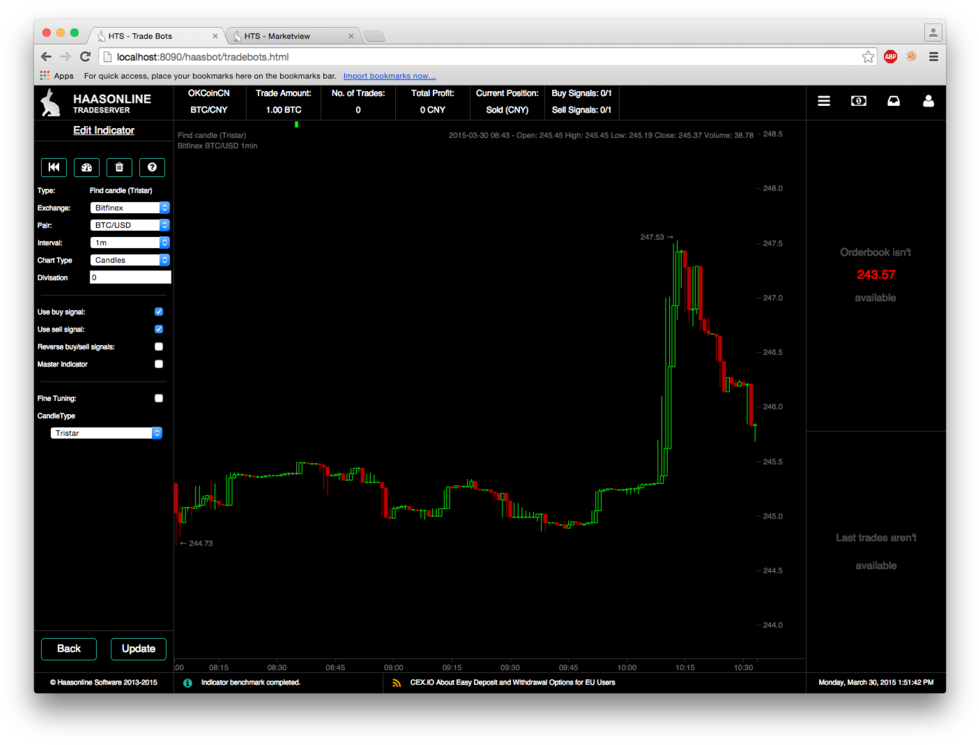Open the Pair dropdown showing BTC/USD
979x745 pixels.
pos(130,225)
